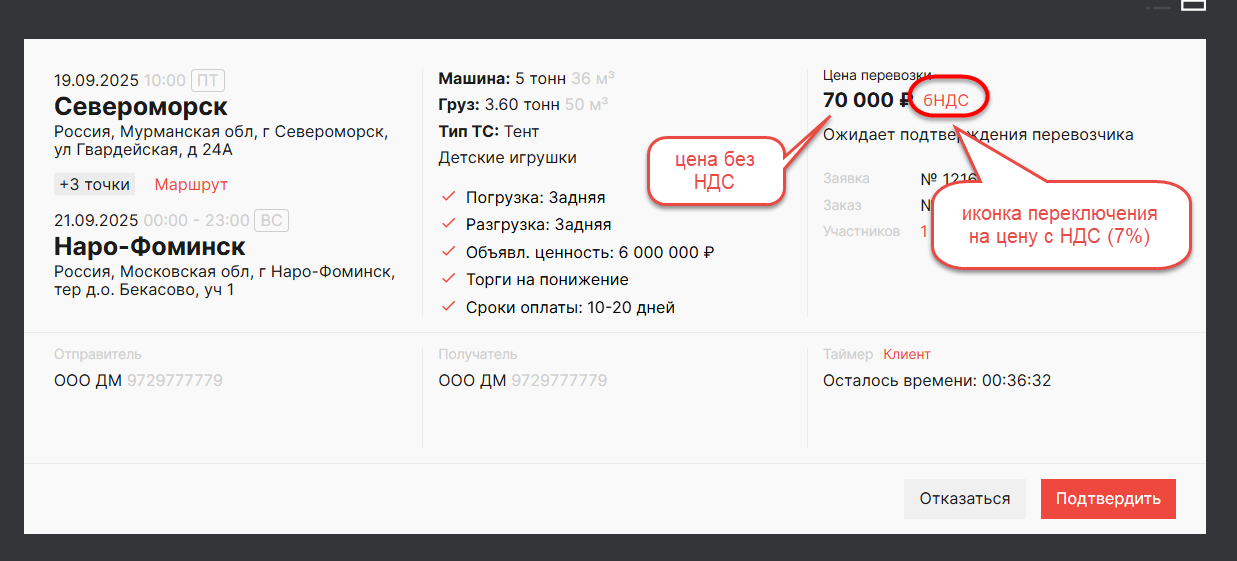Screen dimensions: 1237x561
Task: Click the checkmark beside Сроки оплаты
Action: [x=447, y=307]
